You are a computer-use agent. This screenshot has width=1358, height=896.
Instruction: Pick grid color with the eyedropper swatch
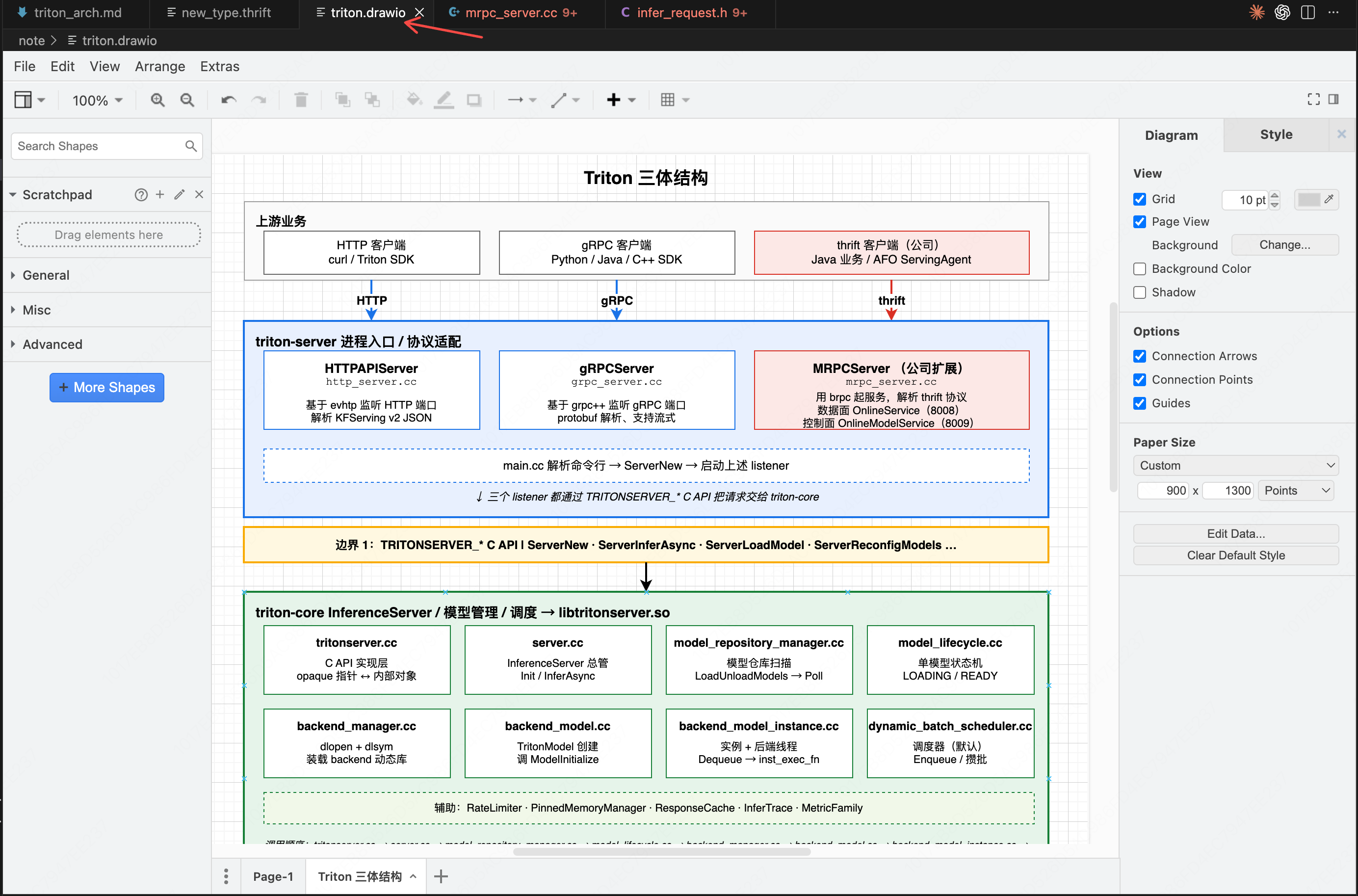click(x=1316, y=199)
